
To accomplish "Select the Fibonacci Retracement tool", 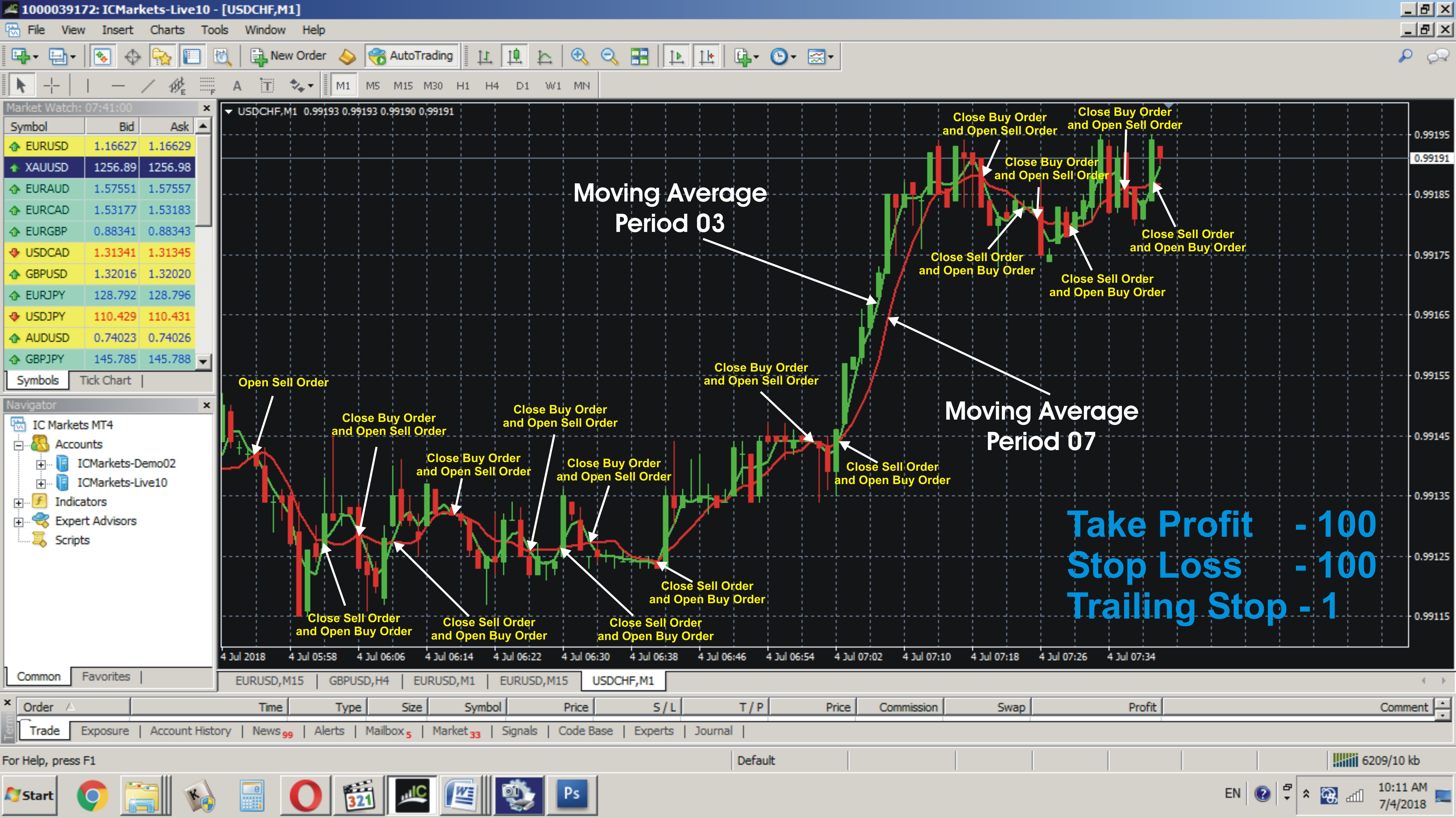I will (207, 86).
